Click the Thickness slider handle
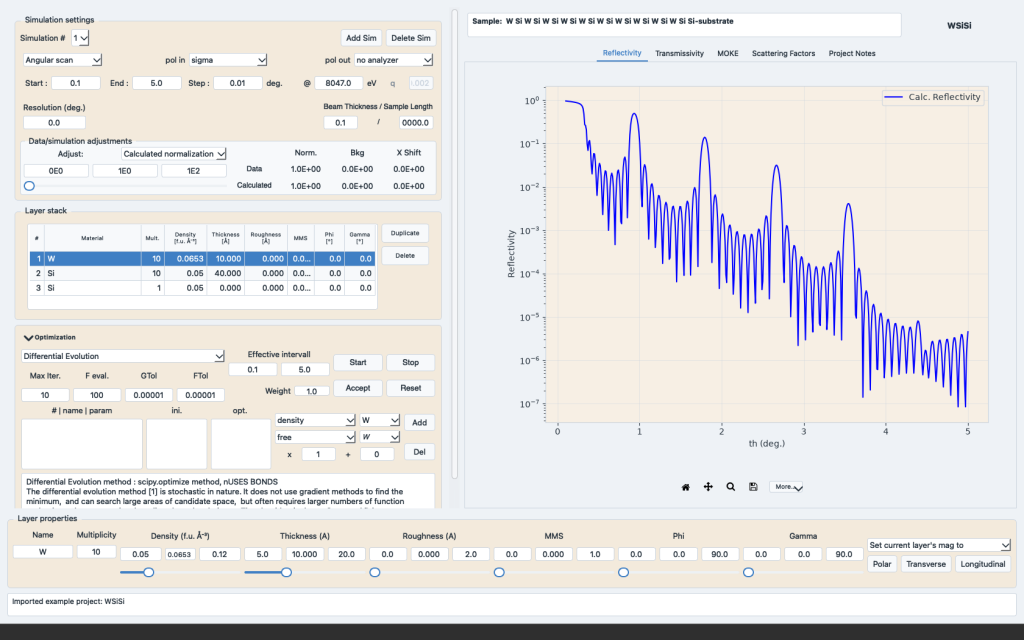1024x640 pixels. 286,573
